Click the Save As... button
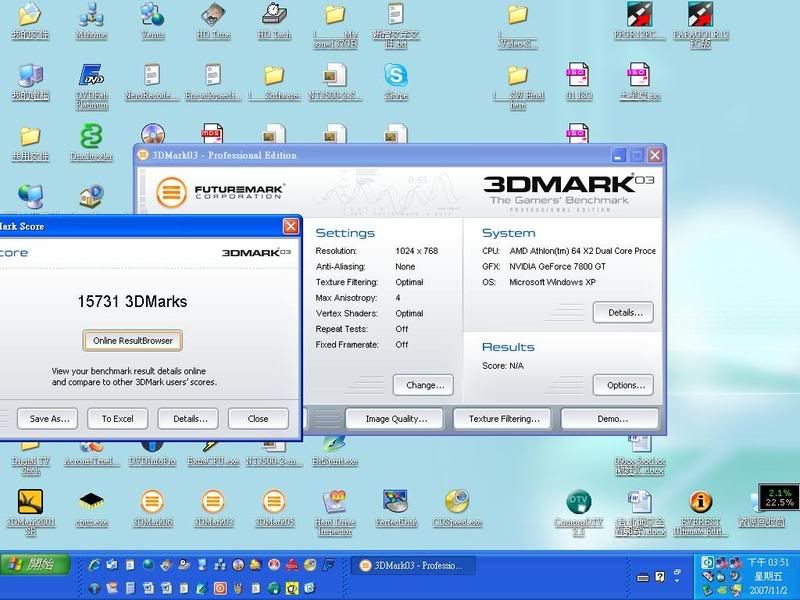 click(47, 418)
